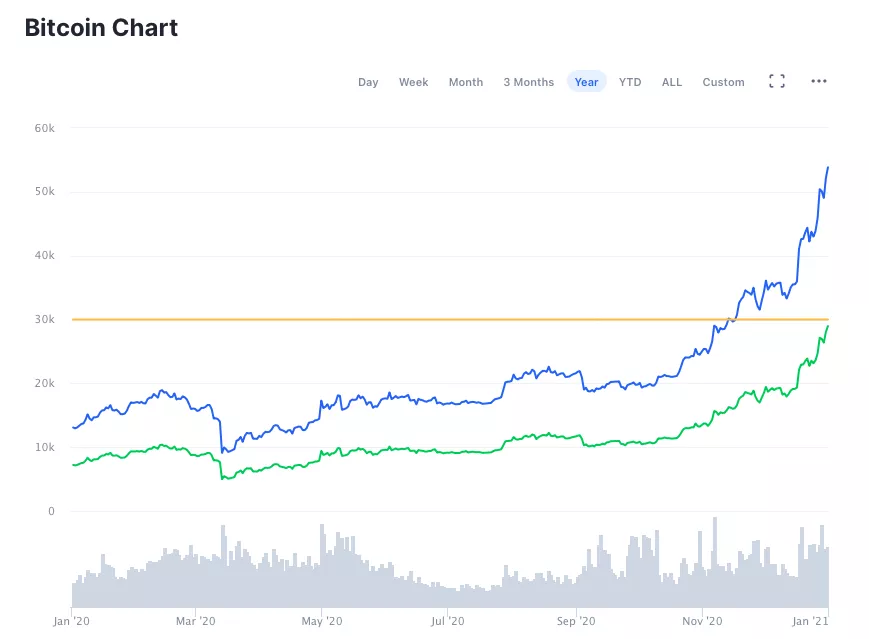The image size is (869, 639).
Task: Show the Month time range
Action: click(x=466, y=82)
